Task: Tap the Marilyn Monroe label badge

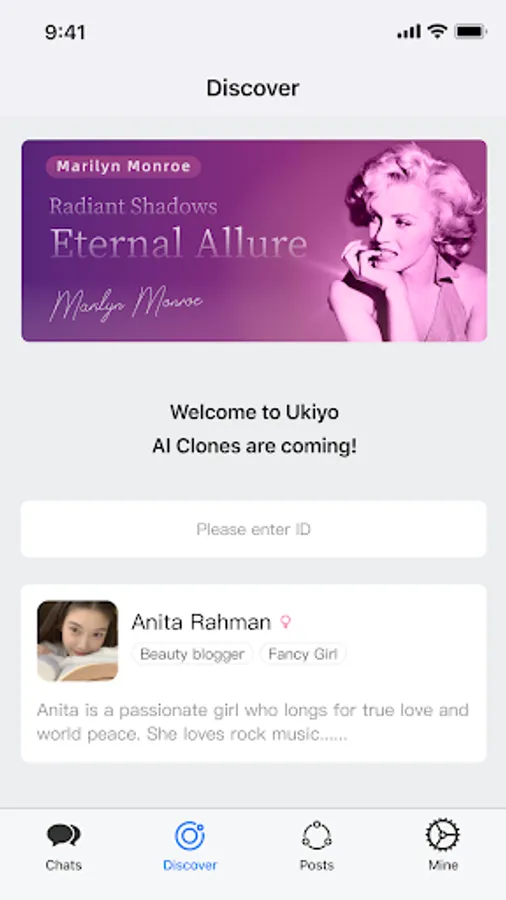Action: click(123, 166)
